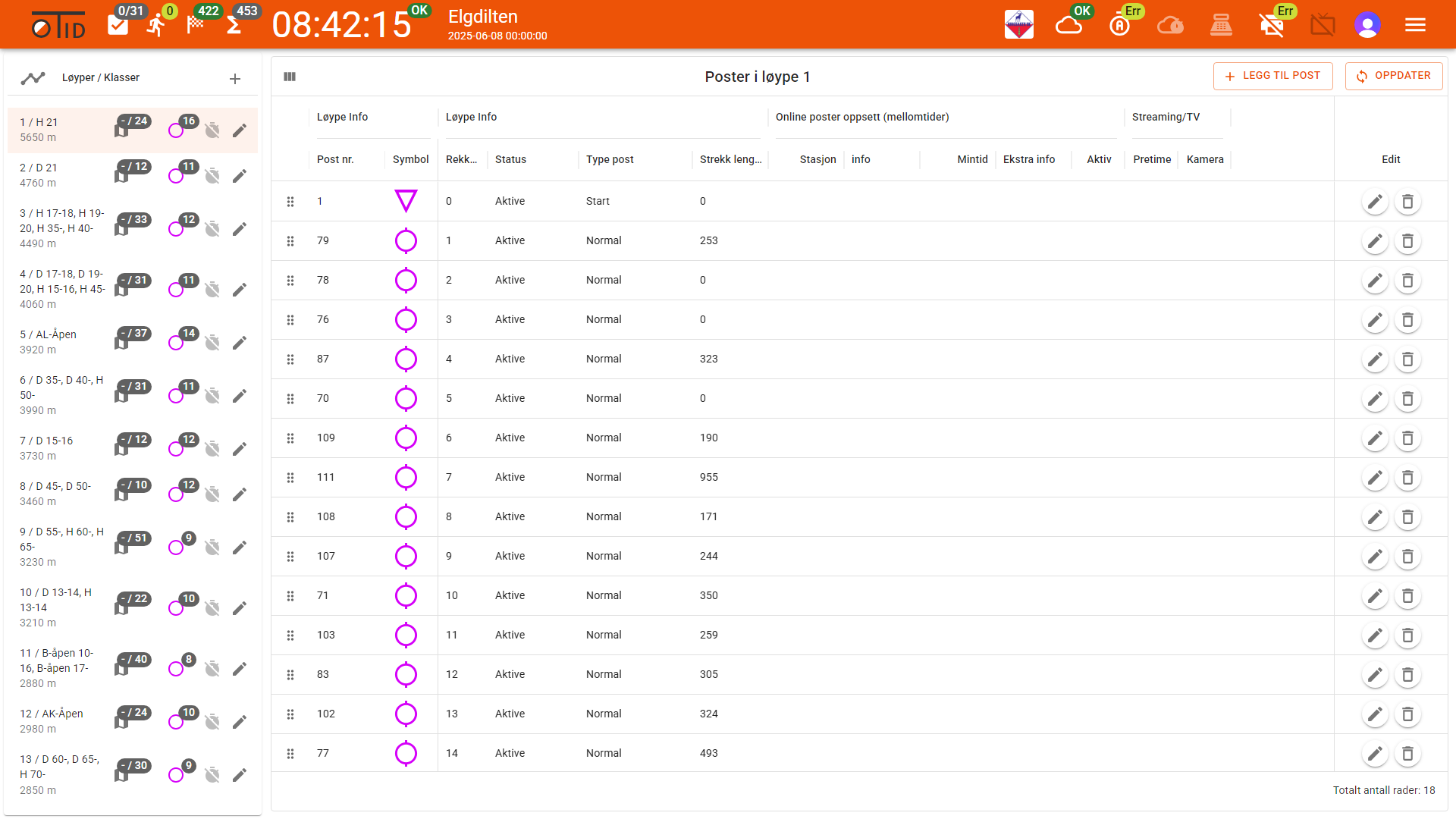This screenshot has height=819, width=1456.
Task: Click the cloud status icon with OK badge
Action: [1069, 25]
